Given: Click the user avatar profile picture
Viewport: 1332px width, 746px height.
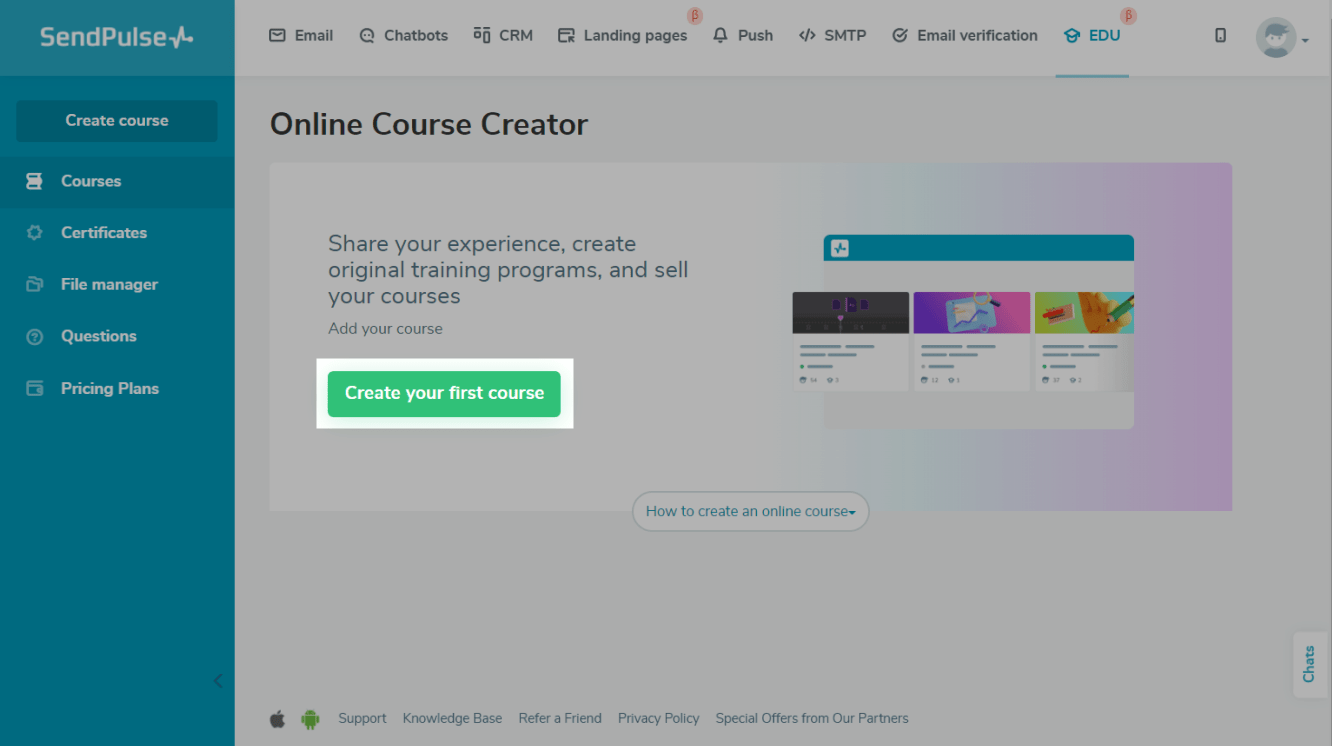Looking at the screenshot, I should click(x=1275, y=38).
